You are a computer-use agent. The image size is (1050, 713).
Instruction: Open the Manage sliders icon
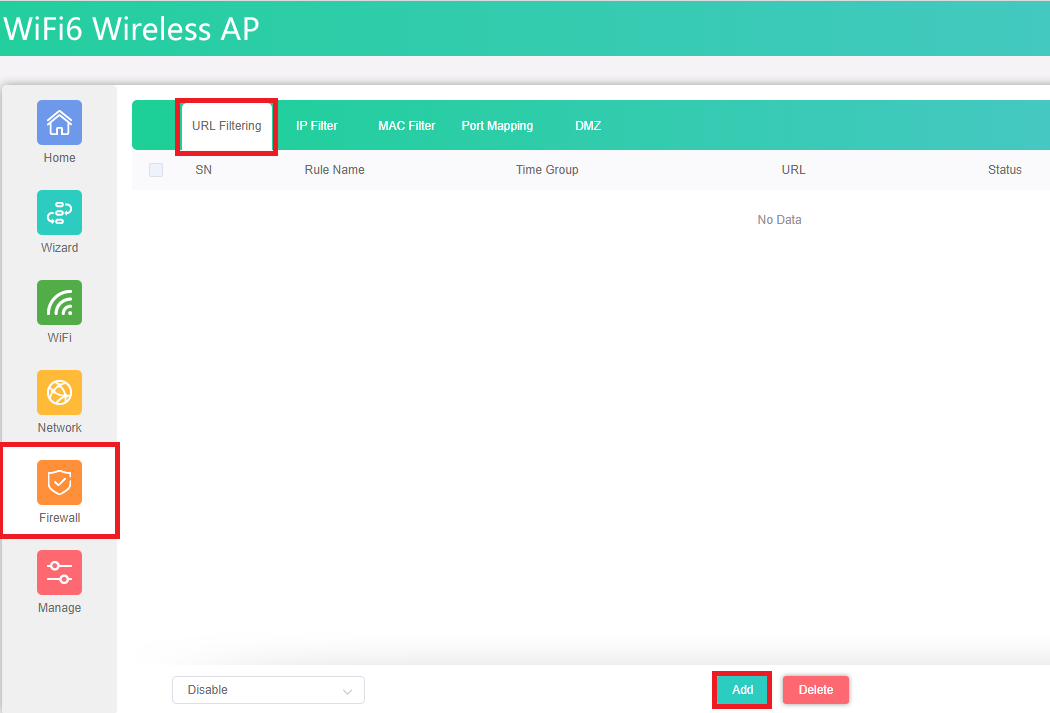coord(59,573)
